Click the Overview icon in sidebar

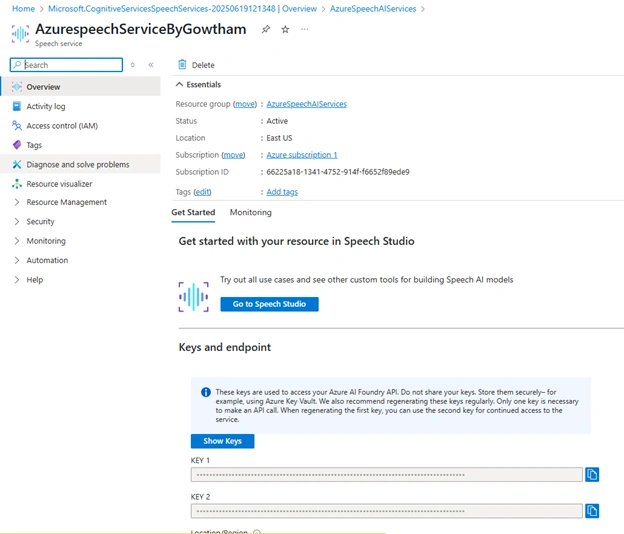[17, 86]
